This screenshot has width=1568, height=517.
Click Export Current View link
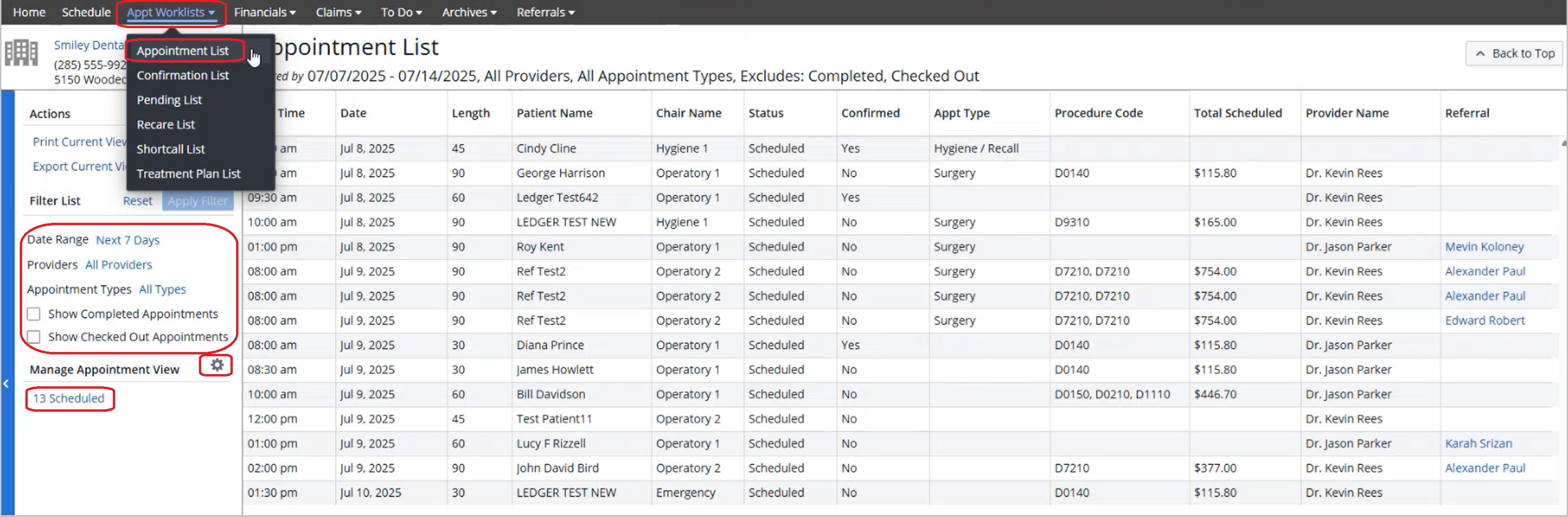click(80, 167)
